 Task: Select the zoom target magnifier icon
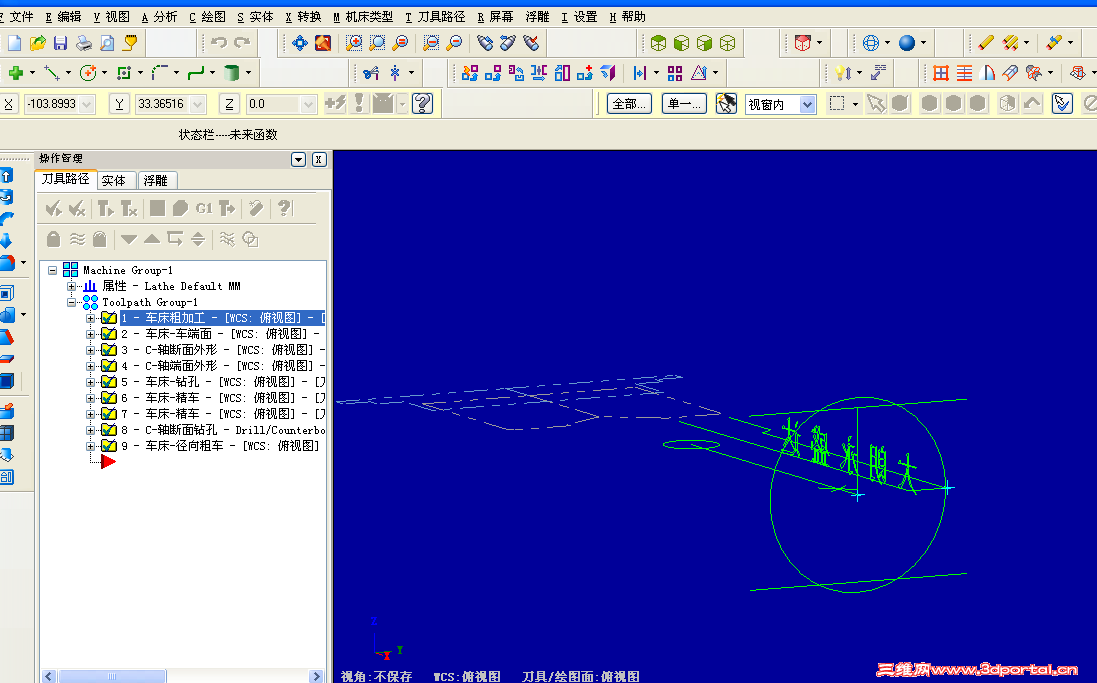tap(377, 43)
